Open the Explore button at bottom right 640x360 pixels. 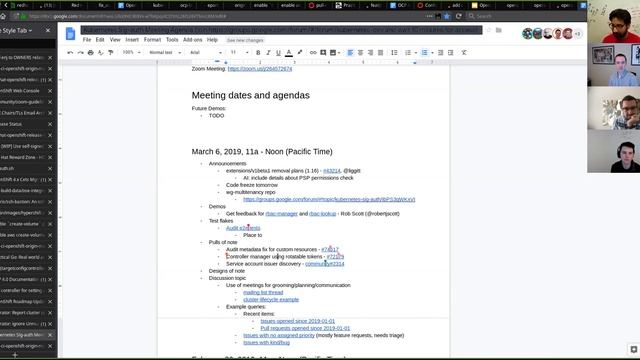(633, 349)
